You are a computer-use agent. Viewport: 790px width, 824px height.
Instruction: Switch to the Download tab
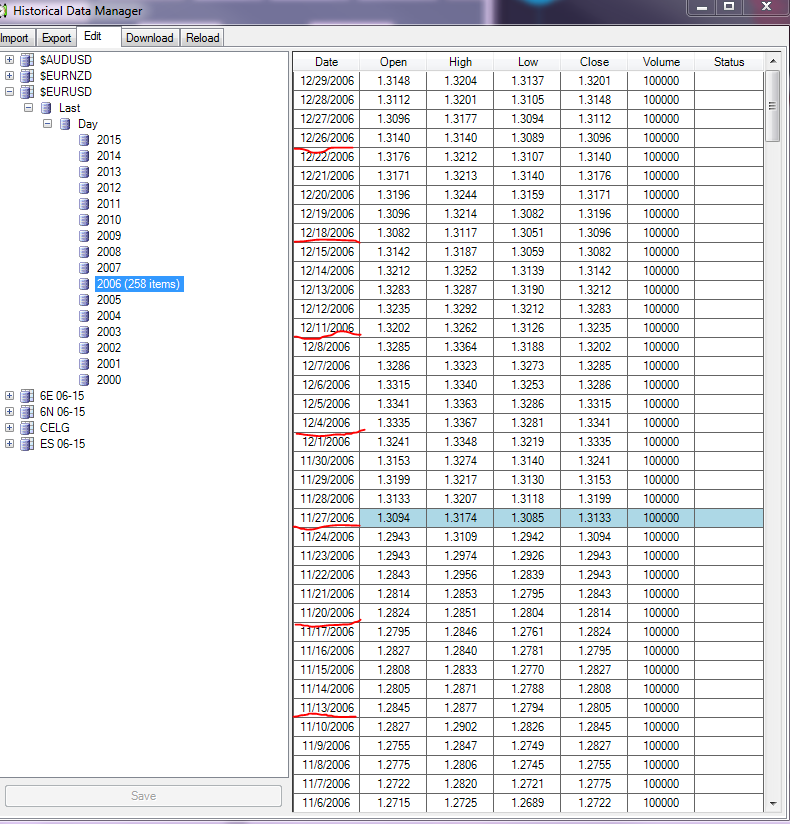click(x=149, y=38)
